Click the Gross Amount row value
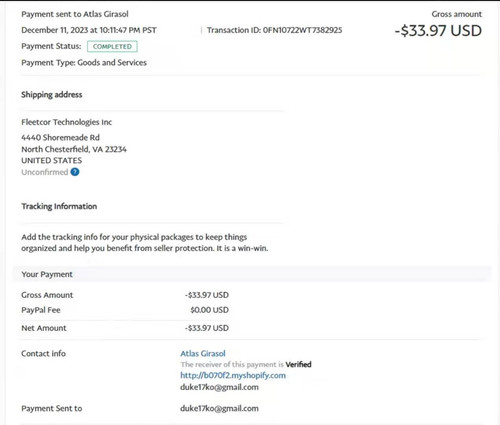 [x=207, y=295]
